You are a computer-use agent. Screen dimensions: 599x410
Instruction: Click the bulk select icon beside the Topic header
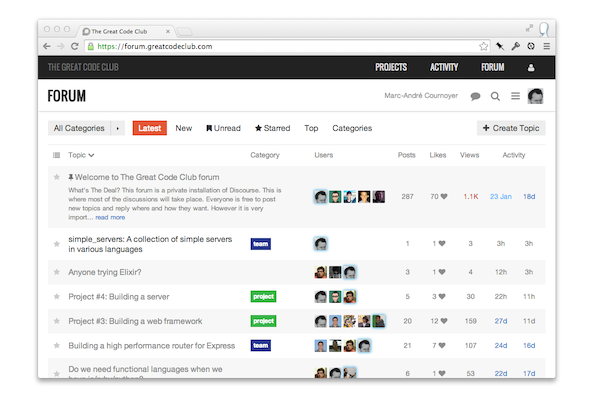pyautogui.click(x=57, y=155)
